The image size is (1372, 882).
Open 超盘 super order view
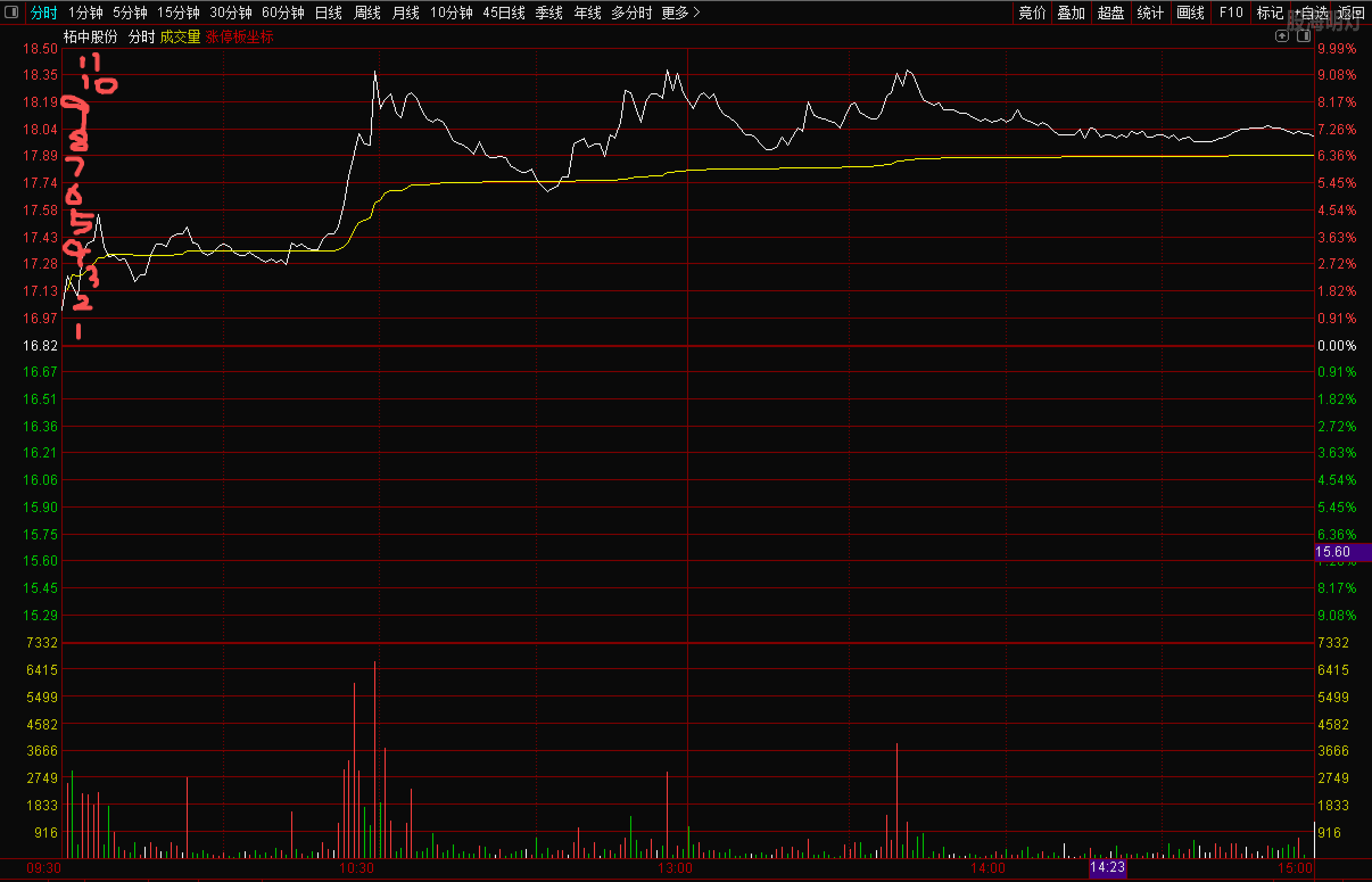[1110, 13]
